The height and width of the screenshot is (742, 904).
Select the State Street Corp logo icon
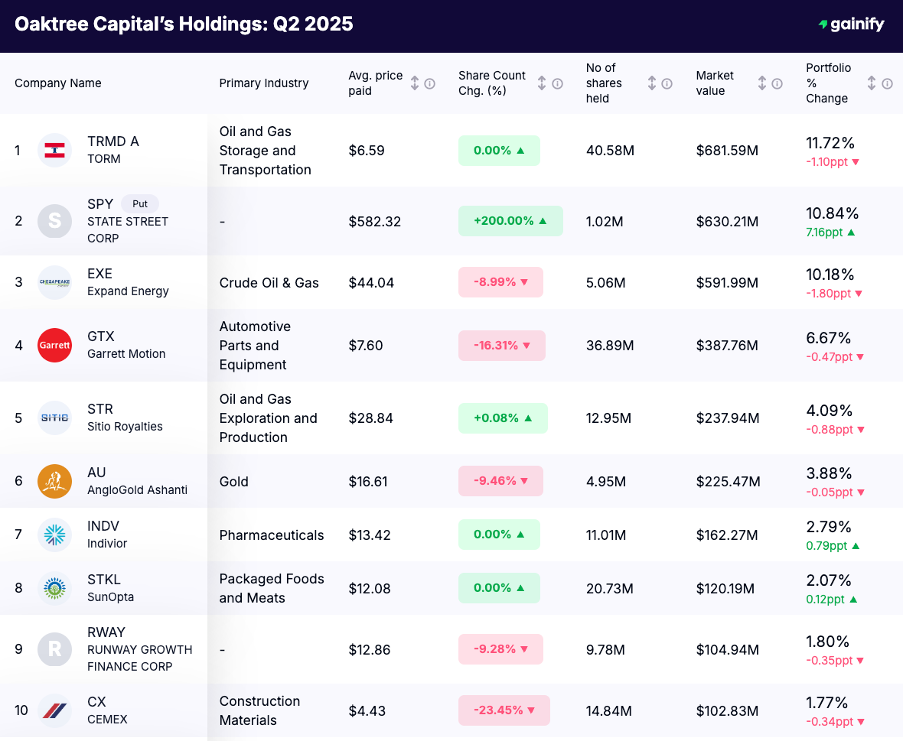(x=55, y=221)
